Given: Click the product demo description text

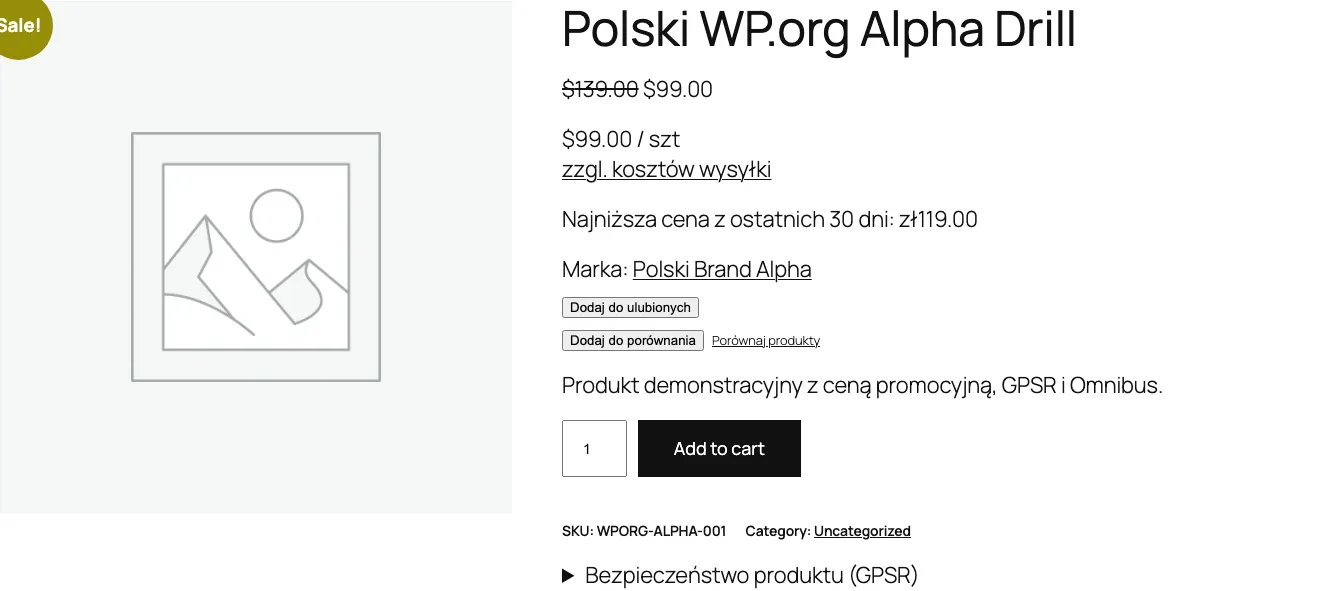Looking at the screenshot, I should pos(861,385).
